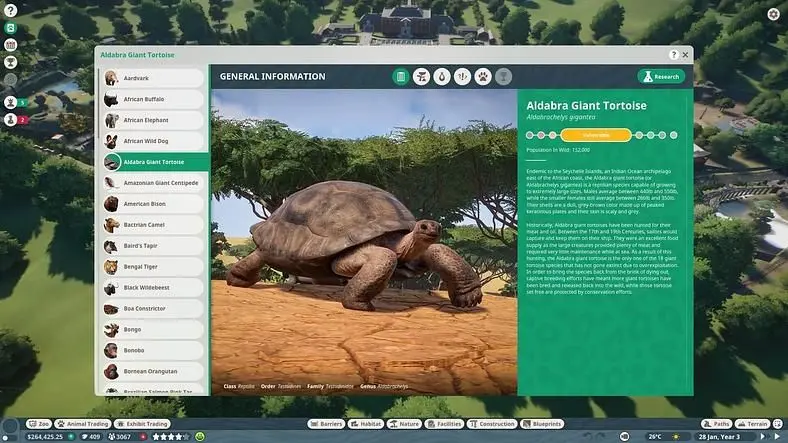The width and height of the screenshot is (788, 443).
Task: Click the Bengal Tiger thumbnail portrait
Action: click(x=111, y=267)
